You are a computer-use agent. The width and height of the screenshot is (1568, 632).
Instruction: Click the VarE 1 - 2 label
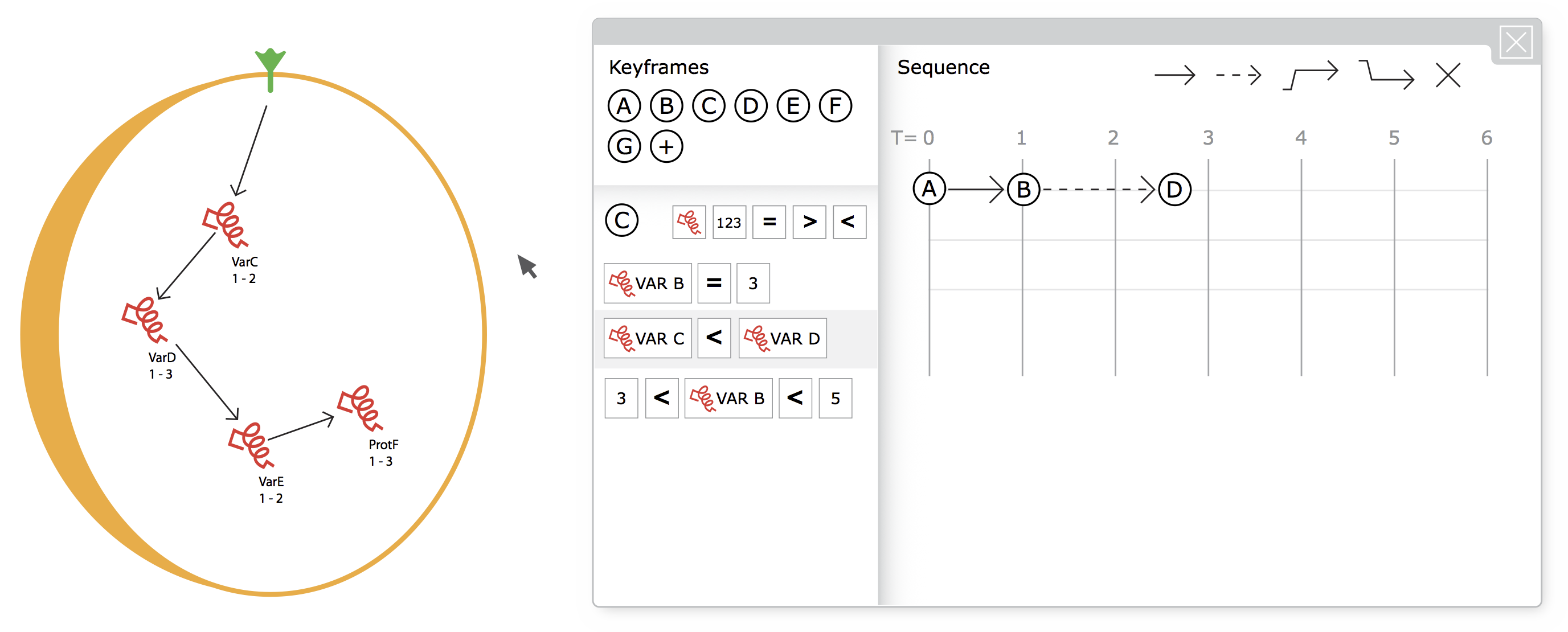click(x=271, y=490)
